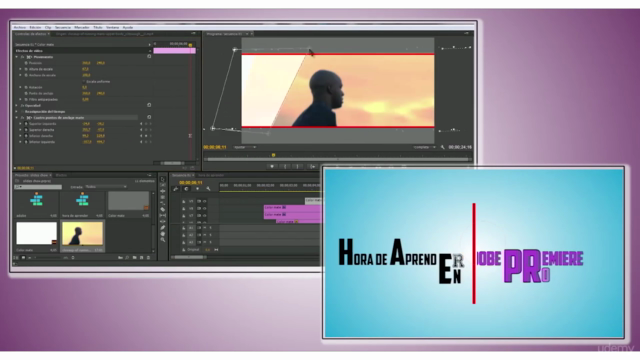Screen dimensions: 640x360
Task: Solo audio track A2
Action: [x=211, y=235]
